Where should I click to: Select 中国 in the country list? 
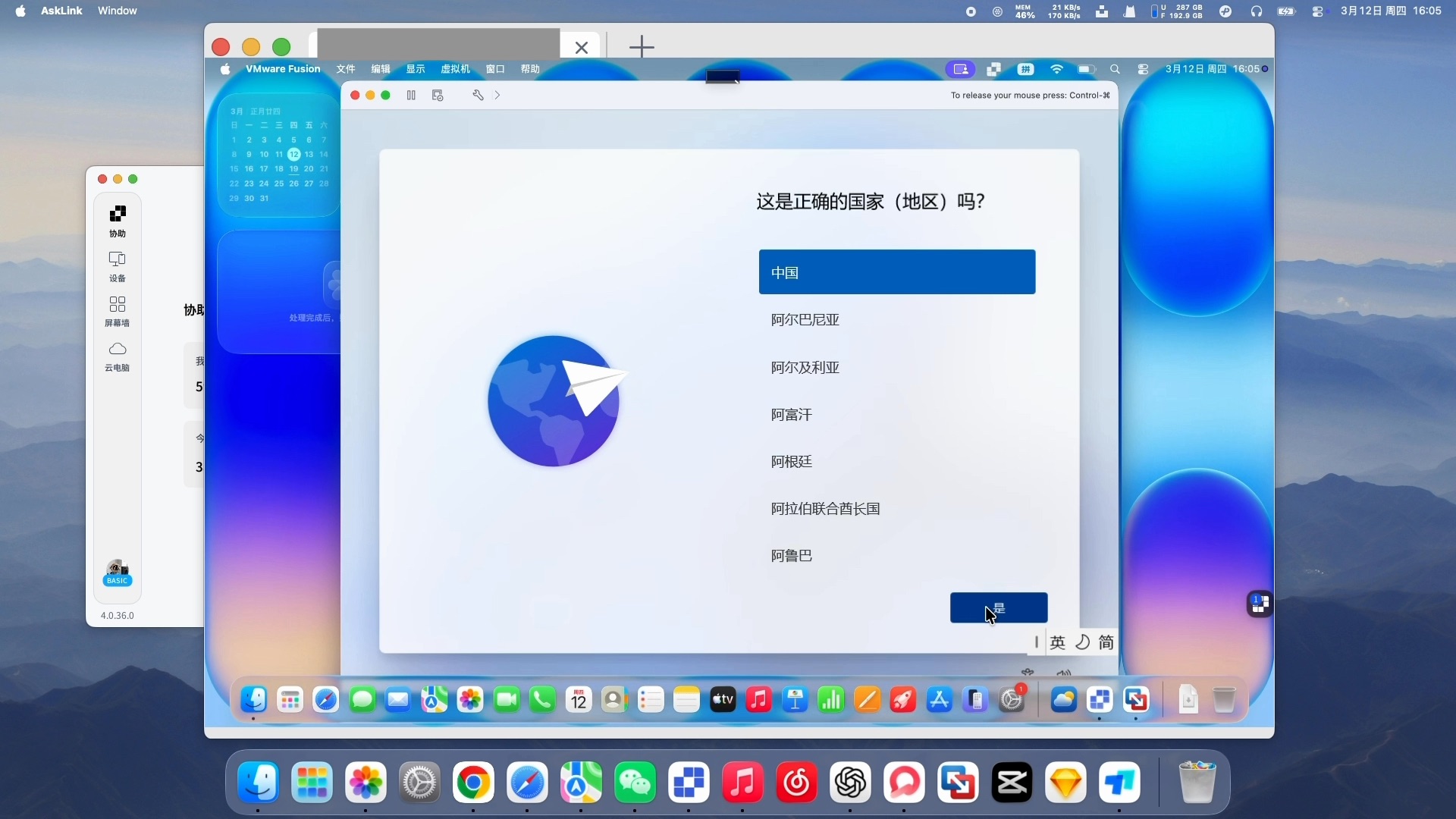pos(897,272)
